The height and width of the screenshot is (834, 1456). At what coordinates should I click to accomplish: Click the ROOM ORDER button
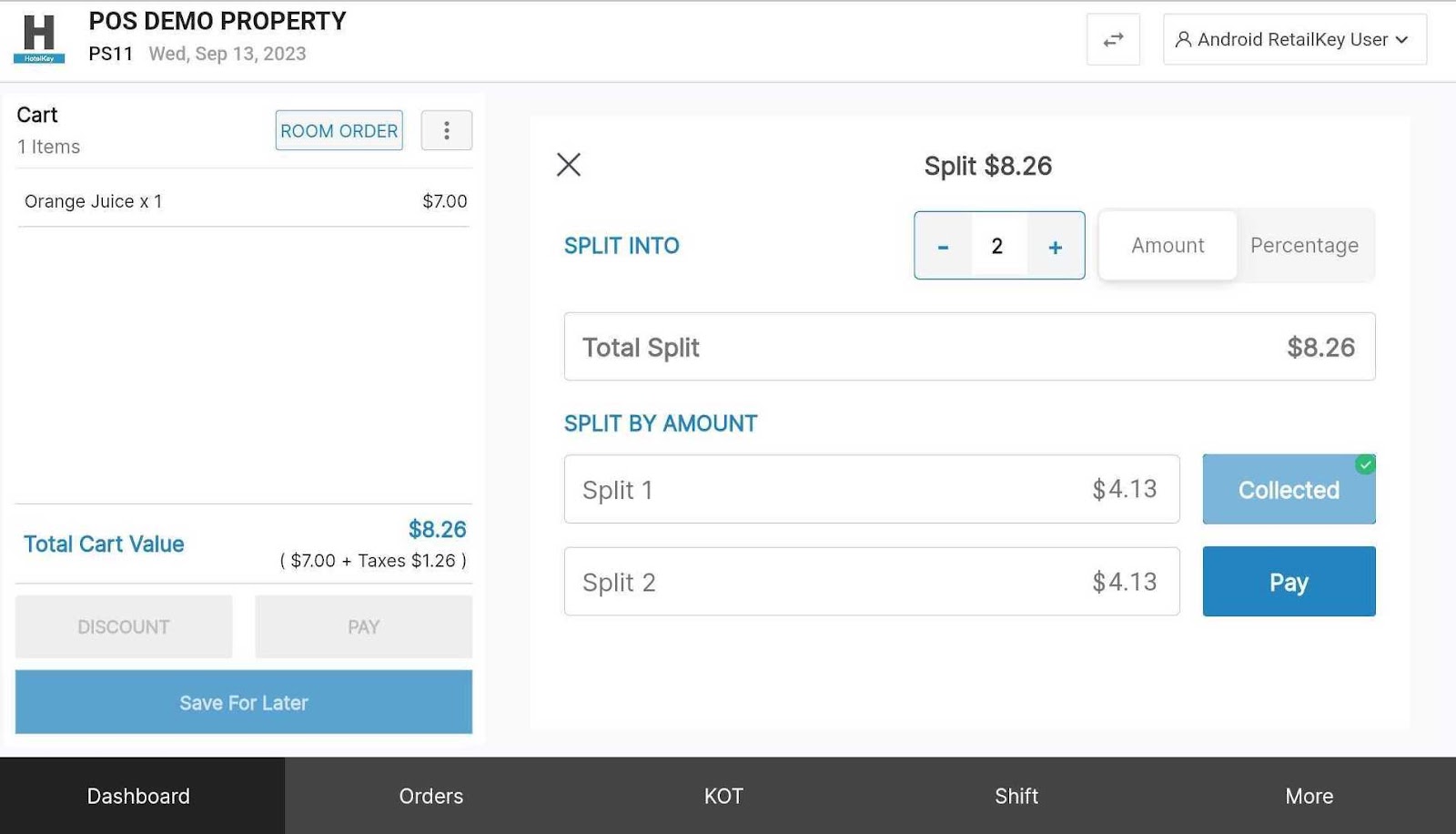[339, 131]
